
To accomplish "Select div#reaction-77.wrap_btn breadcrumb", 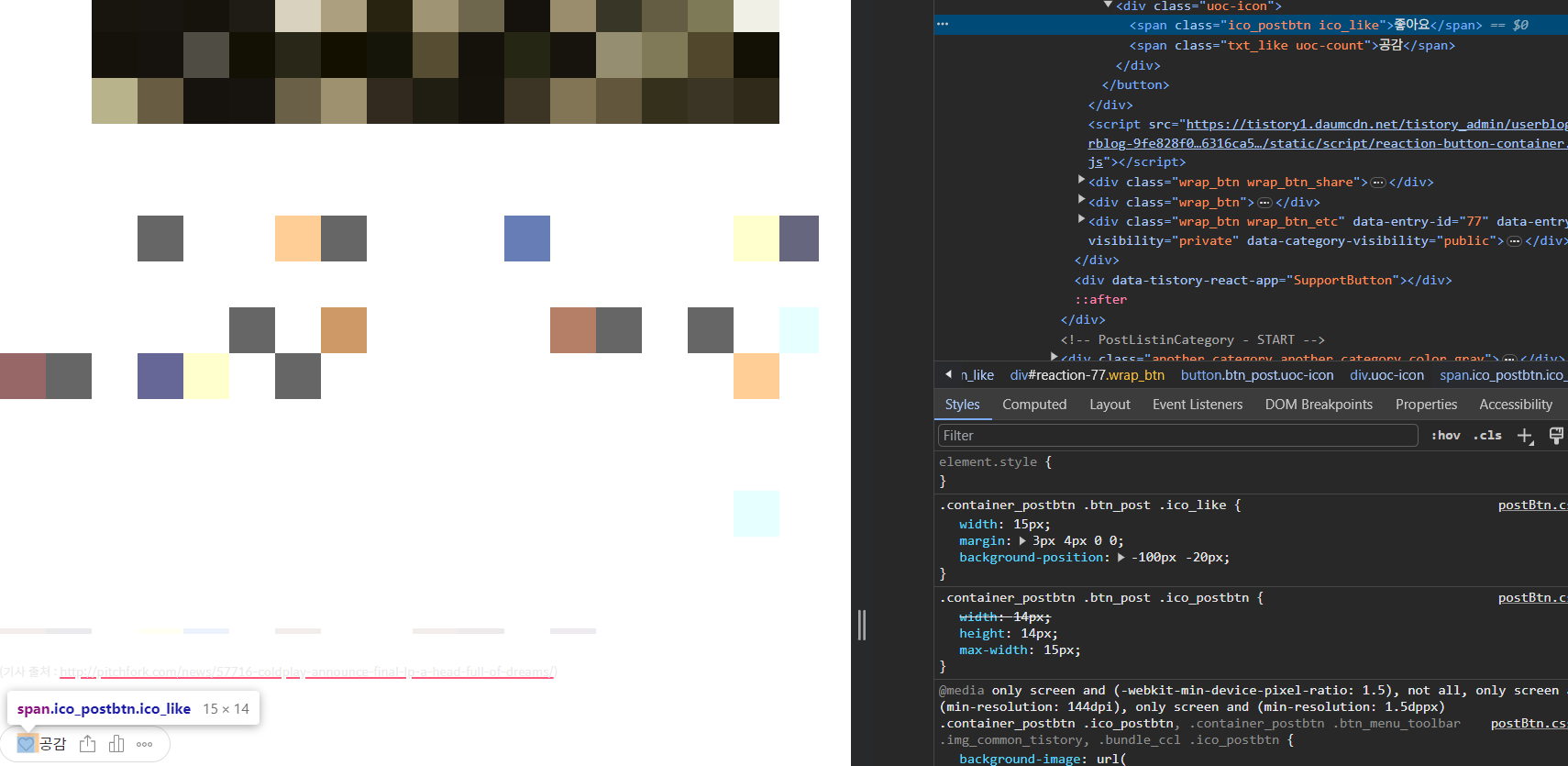I will pyautogui.click(x=1087, y=375).
